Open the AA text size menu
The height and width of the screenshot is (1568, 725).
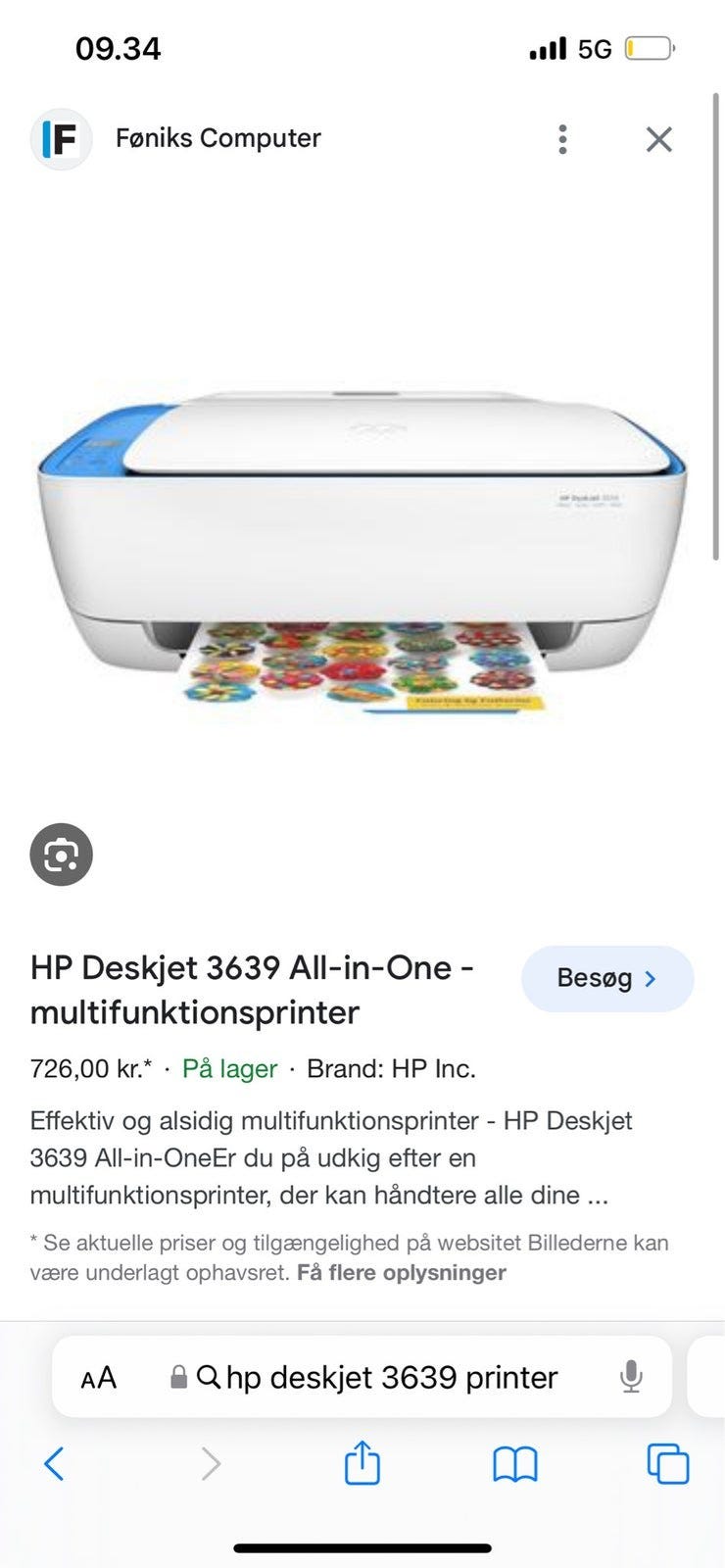pyautogui.click(x=98, y=1378)
